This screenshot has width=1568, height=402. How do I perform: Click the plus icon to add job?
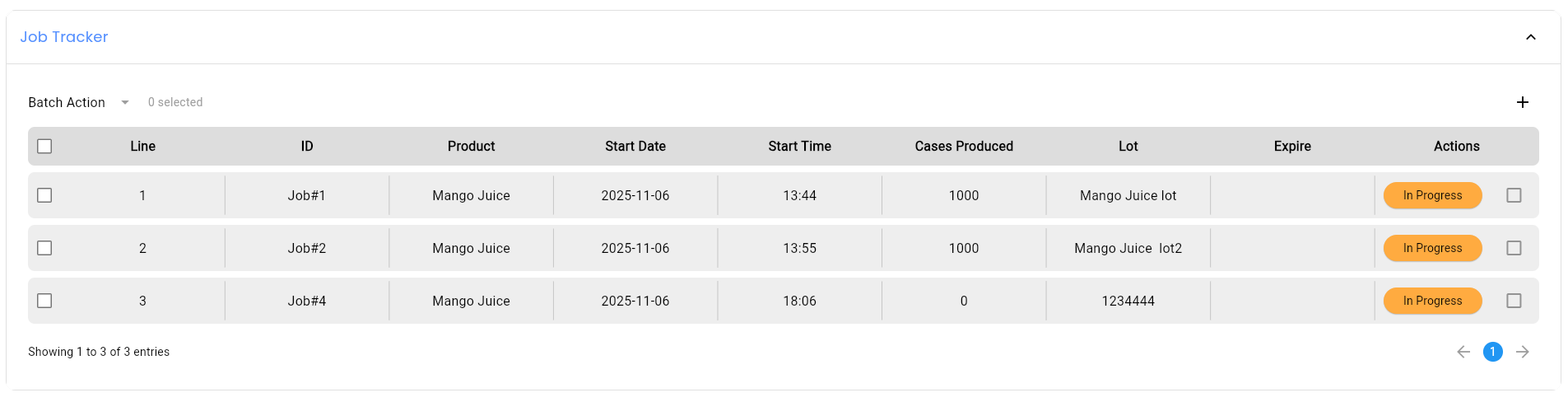click(x=1522, y=102)
